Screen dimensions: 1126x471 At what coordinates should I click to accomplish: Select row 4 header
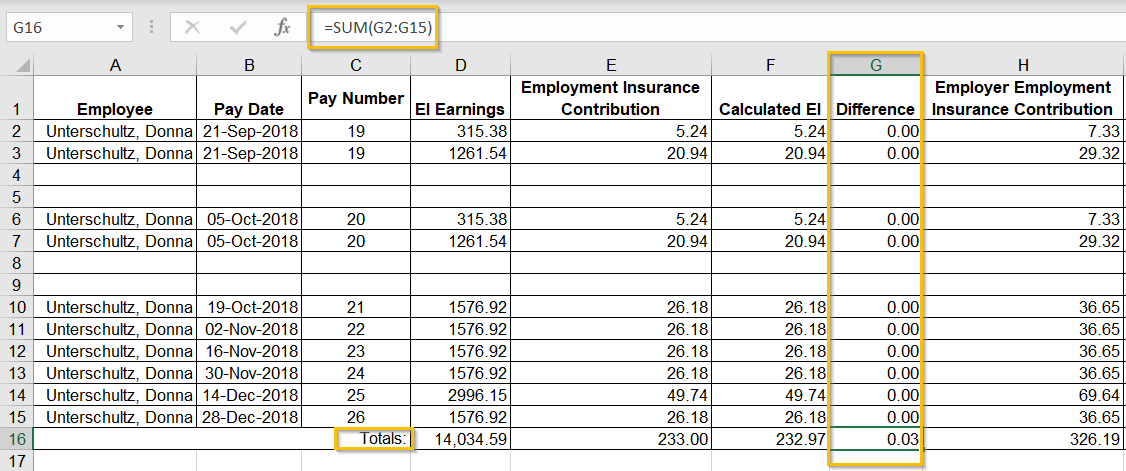click(x=17, y=174)
